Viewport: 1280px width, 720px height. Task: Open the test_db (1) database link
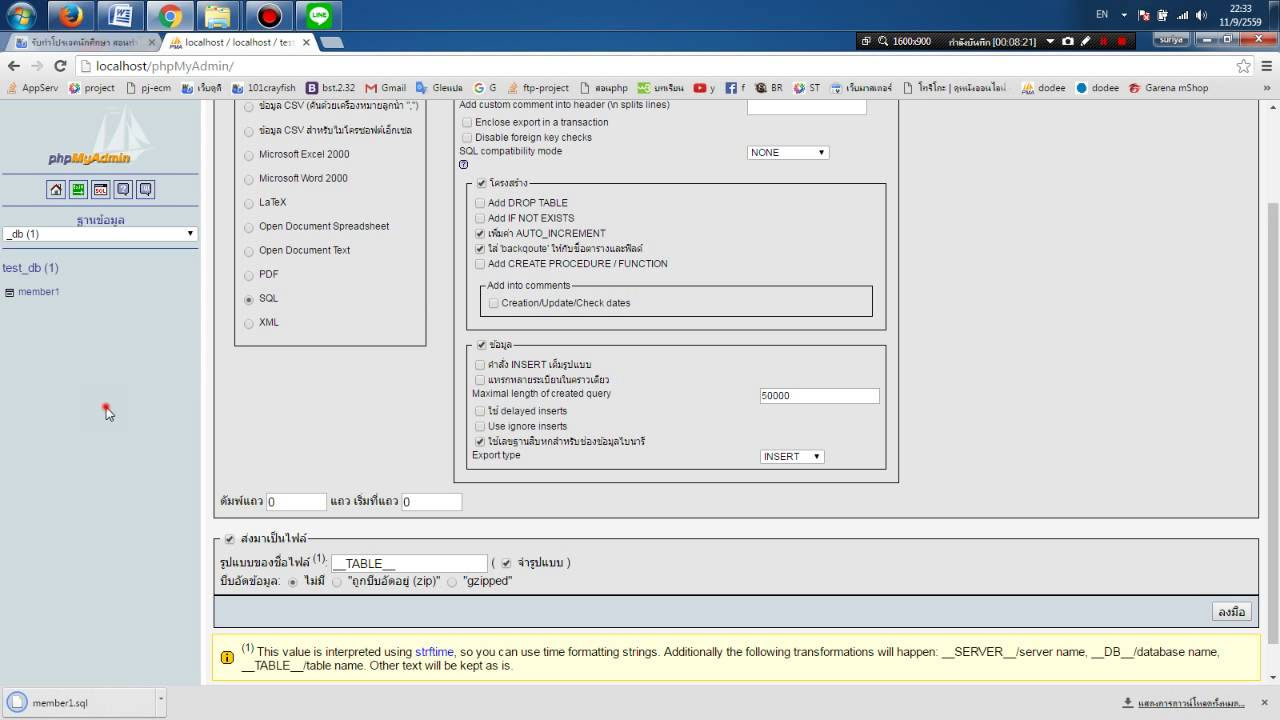(x=30, y=268)
